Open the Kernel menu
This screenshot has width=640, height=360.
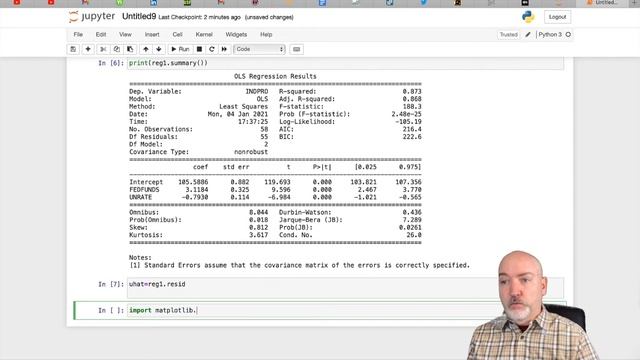point(204,35)
